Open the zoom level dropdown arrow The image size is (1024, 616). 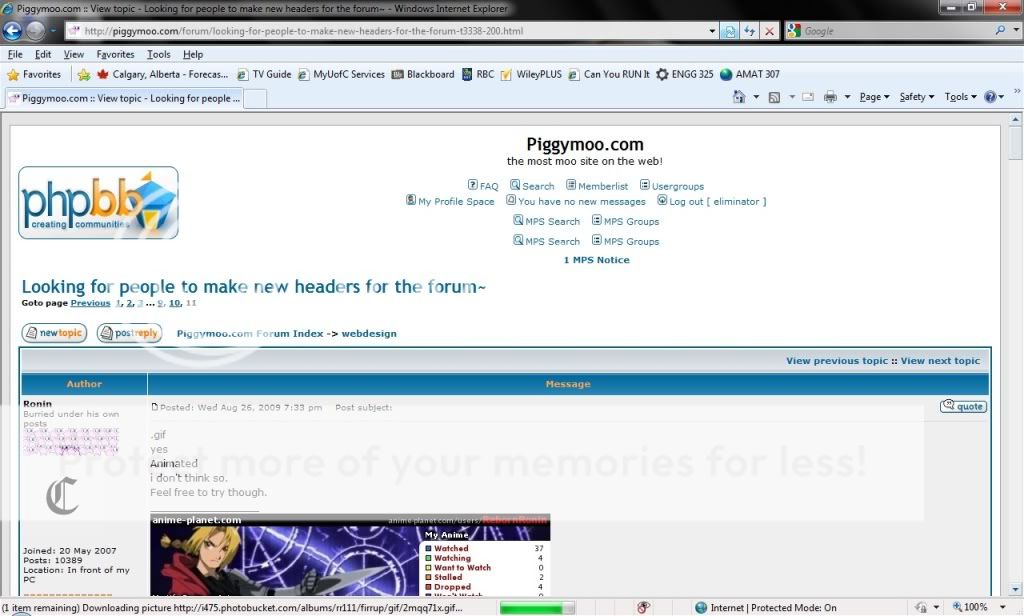pyautogui.click(x=1002, y=608)
